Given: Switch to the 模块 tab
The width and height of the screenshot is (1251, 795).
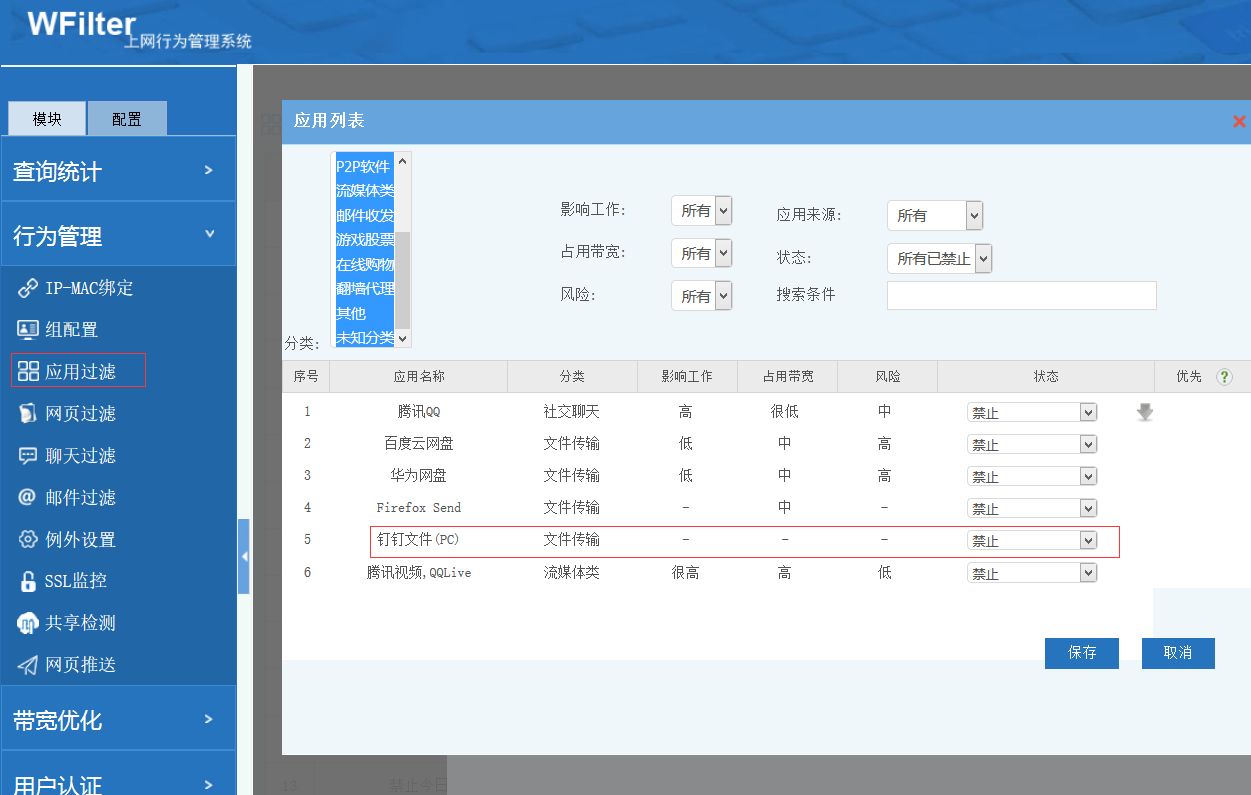Looking at the screenshot, I should 47,119.
